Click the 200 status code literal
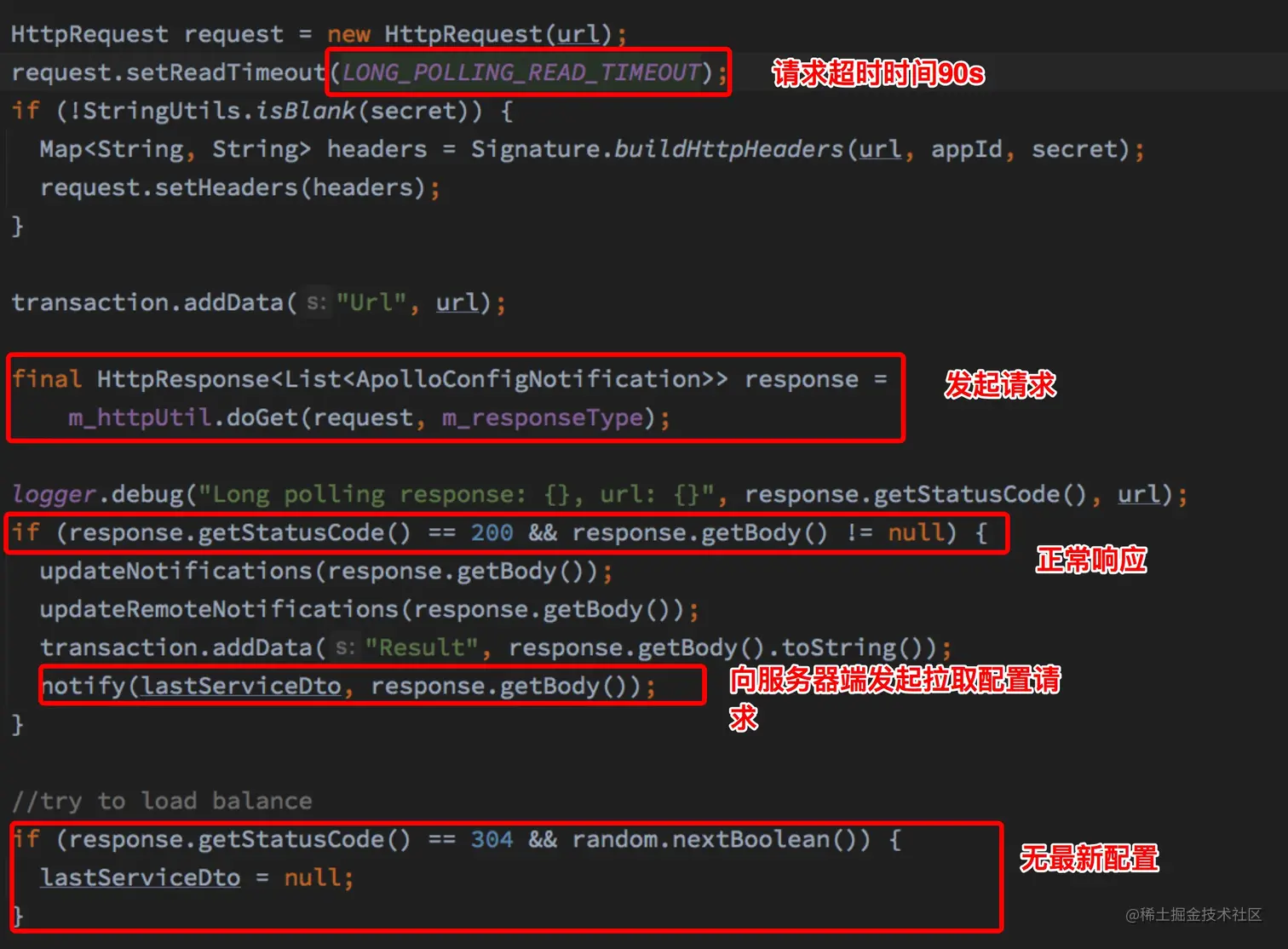Screen dimensions: 1288x949 pos(492,532)
